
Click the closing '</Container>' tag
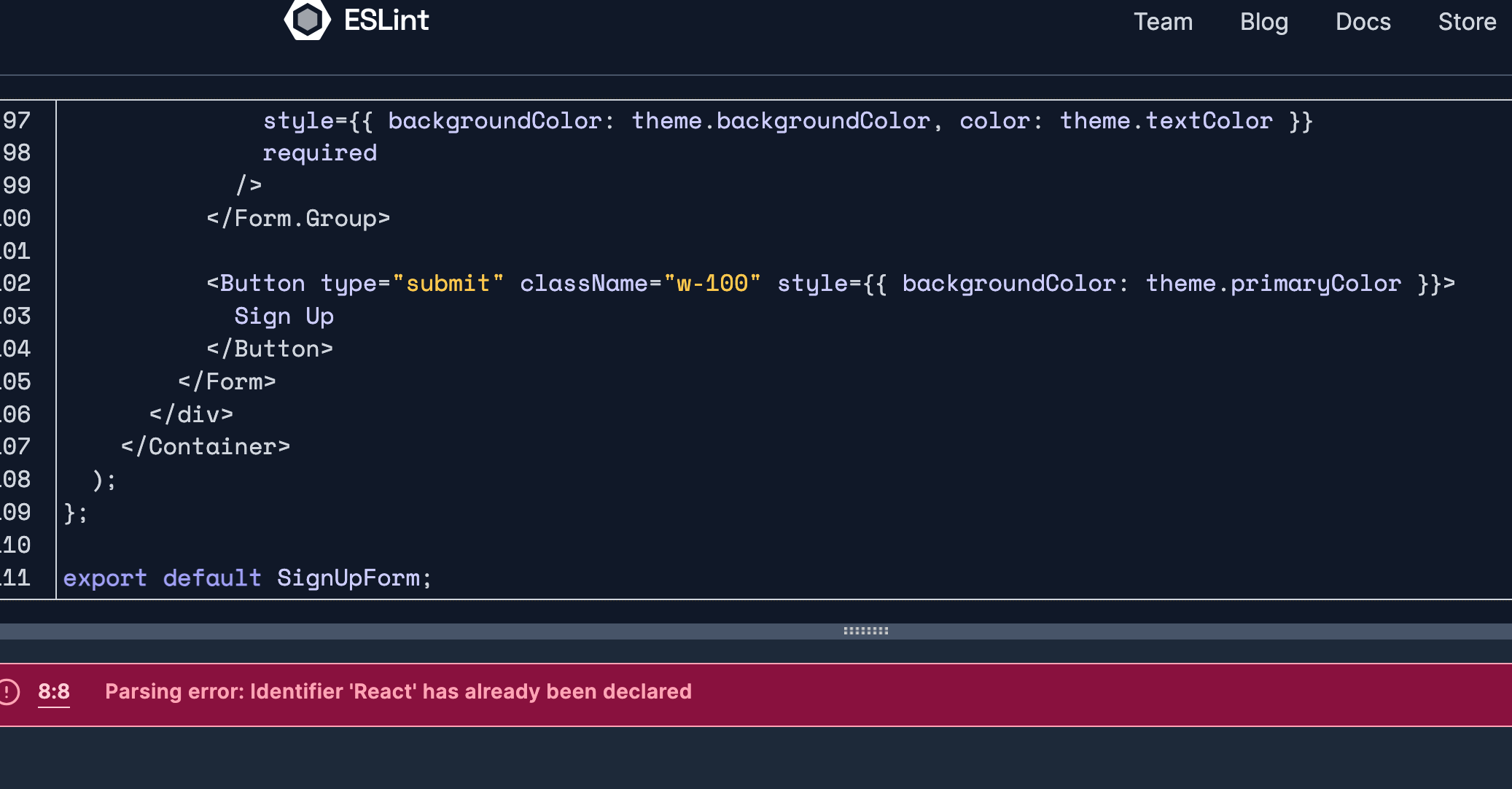click(x=206, y=447)
